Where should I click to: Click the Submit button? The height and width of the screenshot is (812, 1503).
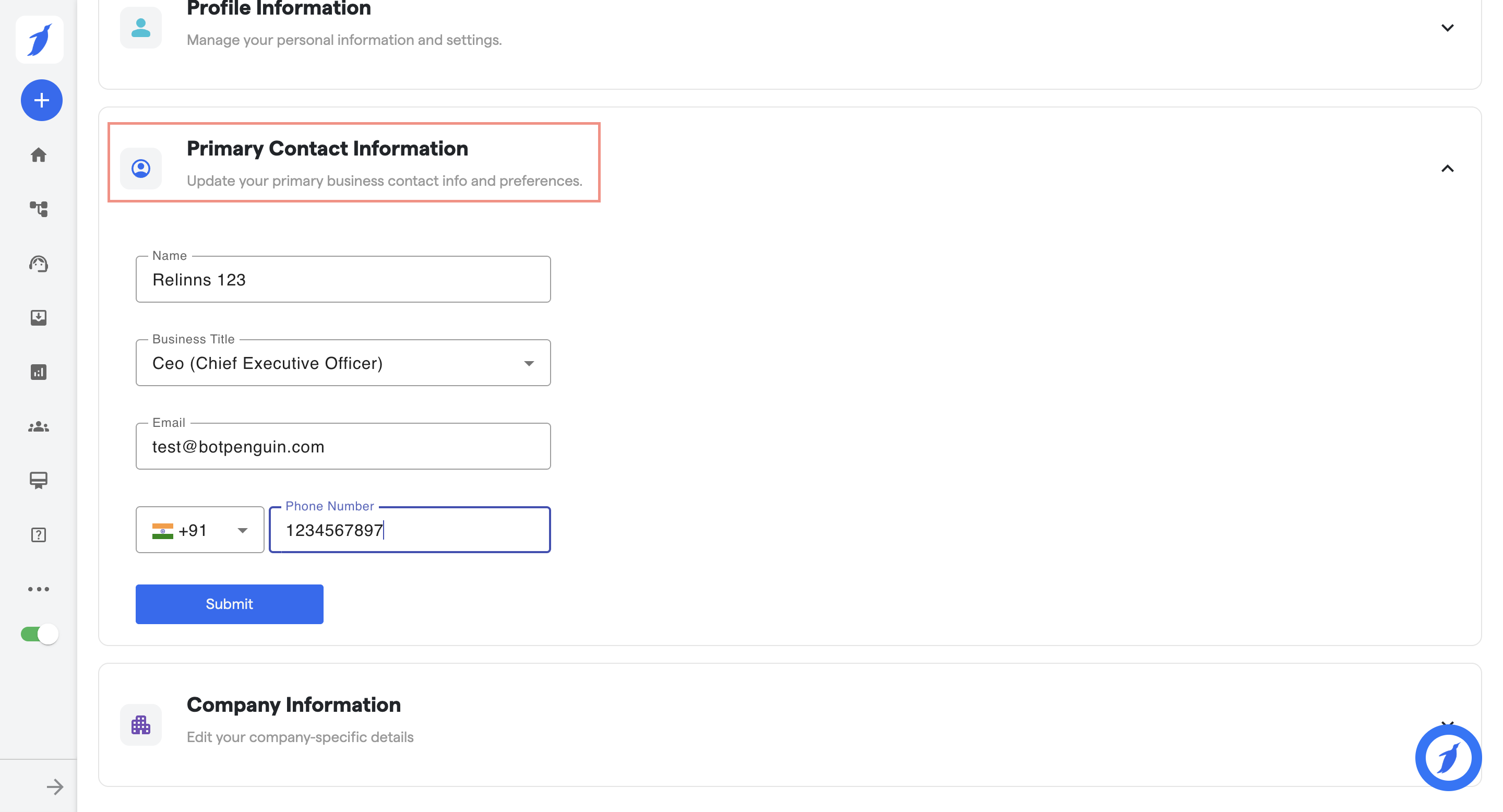229,604
